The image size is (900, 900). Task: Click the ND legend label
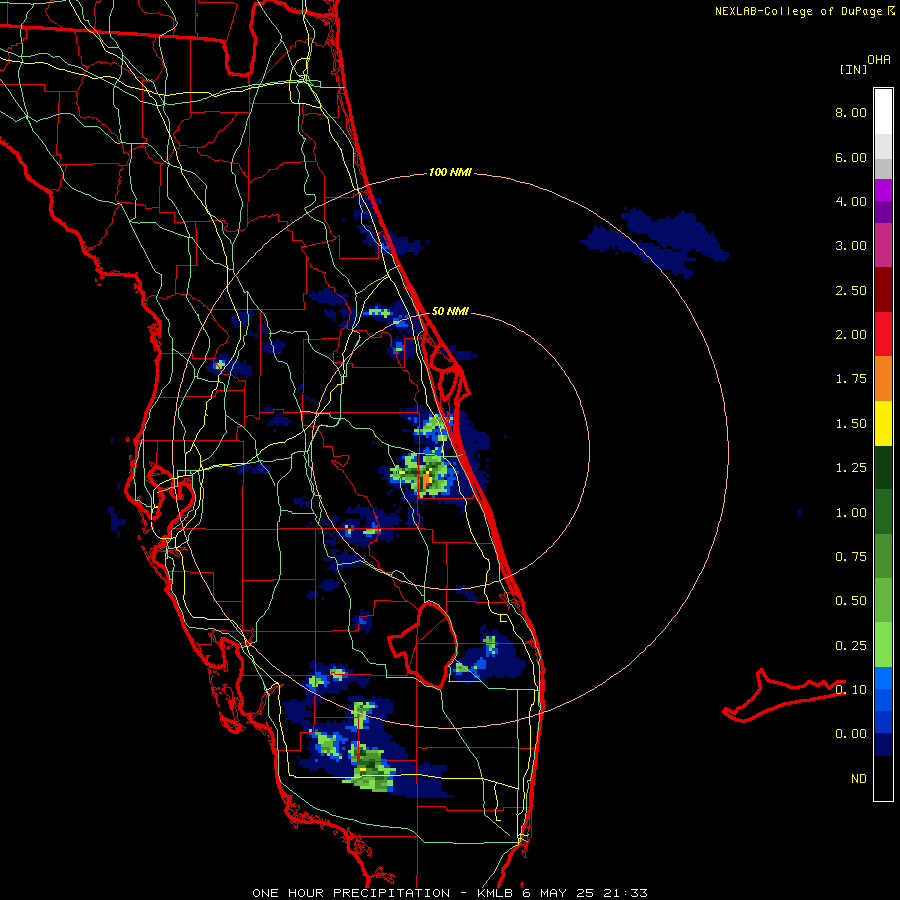pyautogui.click(x=859, y=779)
